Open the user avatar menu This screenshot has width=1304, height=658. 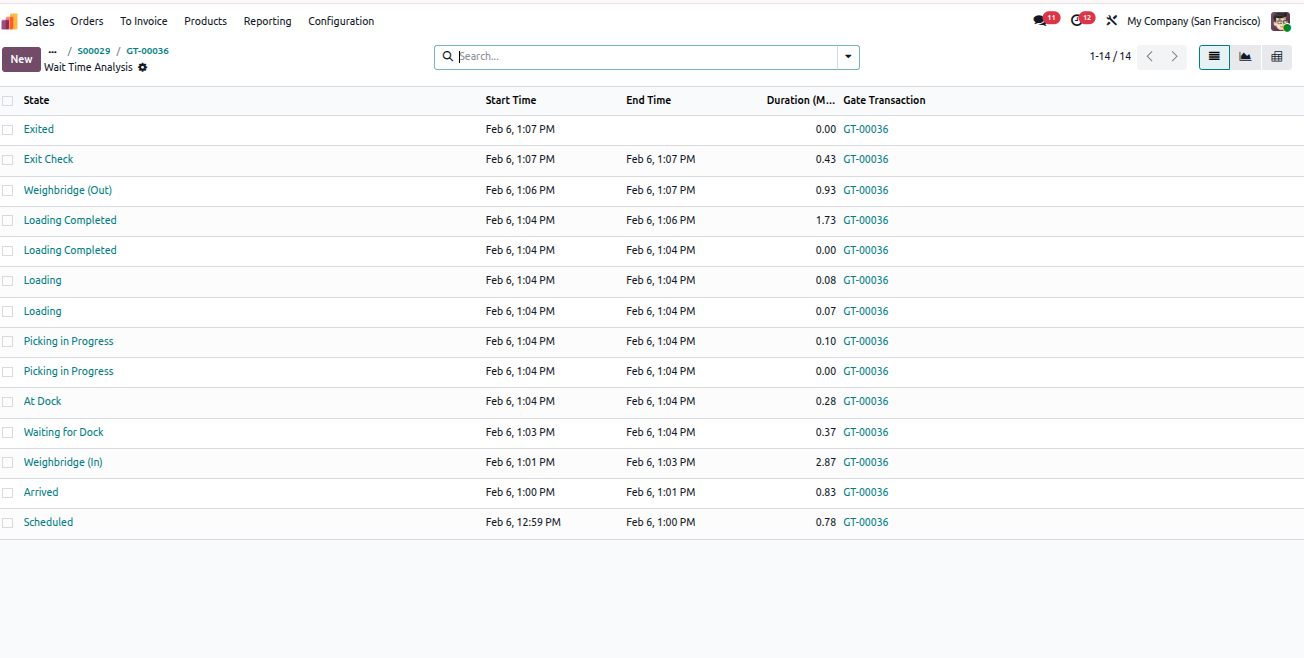click(x=1281, y=21)
